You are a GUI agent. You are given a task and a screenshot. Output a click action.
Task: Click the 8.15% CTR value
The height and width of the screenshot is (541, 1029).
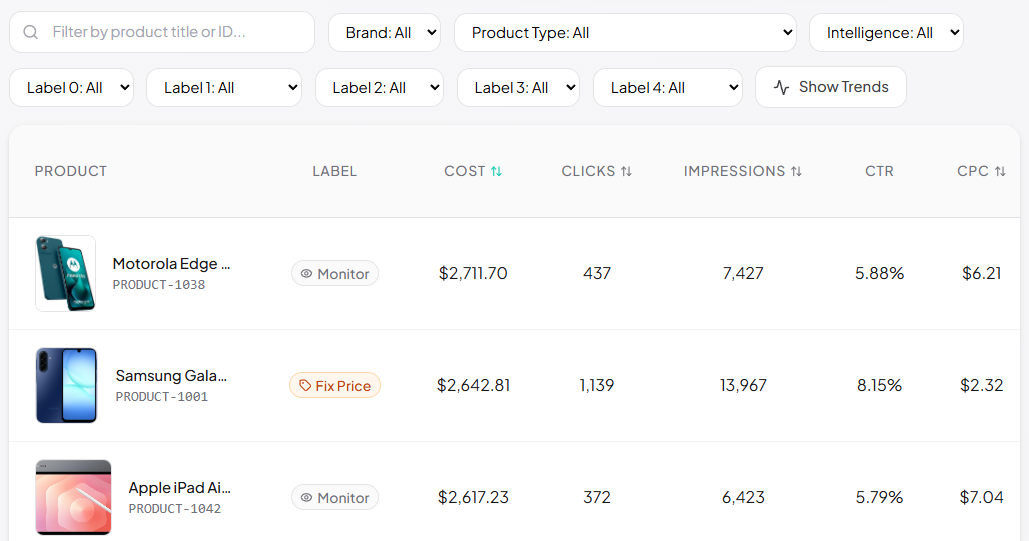879,385
